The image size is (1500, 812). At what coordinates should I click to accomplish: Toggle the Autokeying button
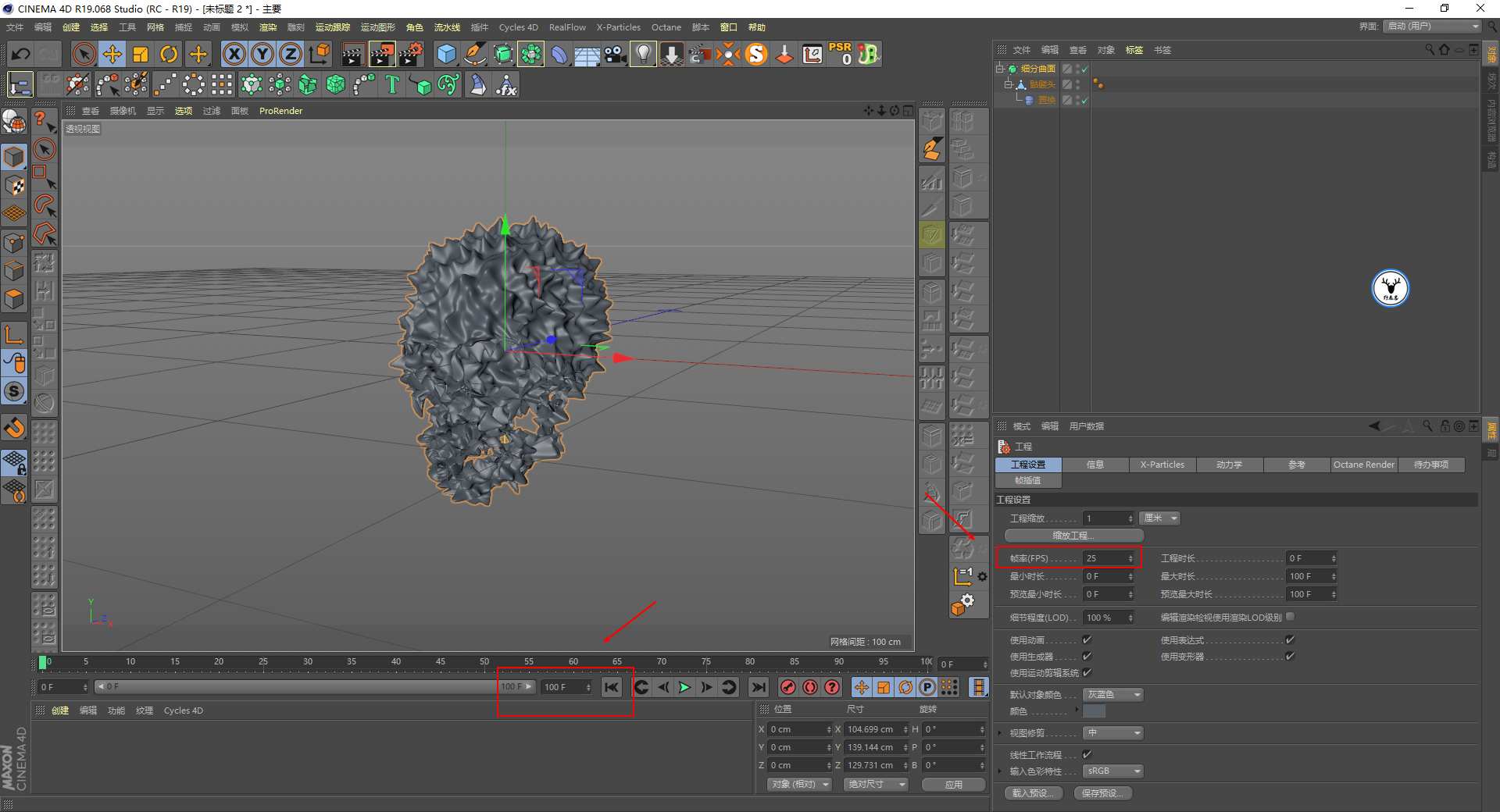point(810,687)
